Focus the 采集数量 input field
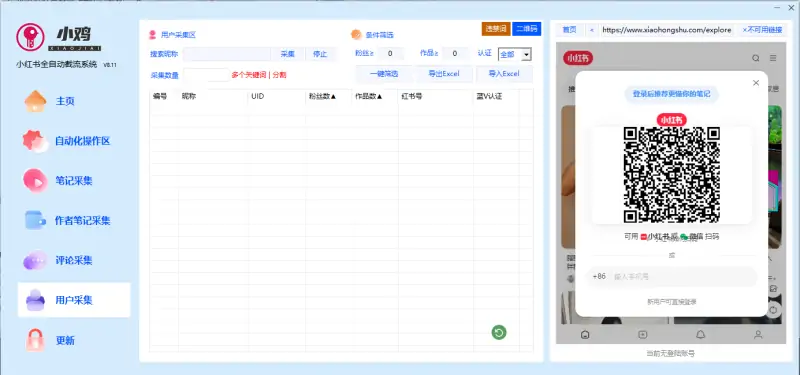The height and width of the screenshot is (375, 800). click(x=206, y=74)
